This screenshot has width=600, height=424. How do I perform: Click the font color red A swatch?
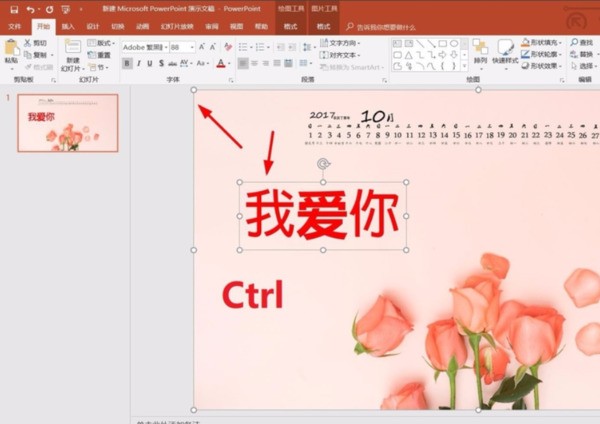pos(220,63)
